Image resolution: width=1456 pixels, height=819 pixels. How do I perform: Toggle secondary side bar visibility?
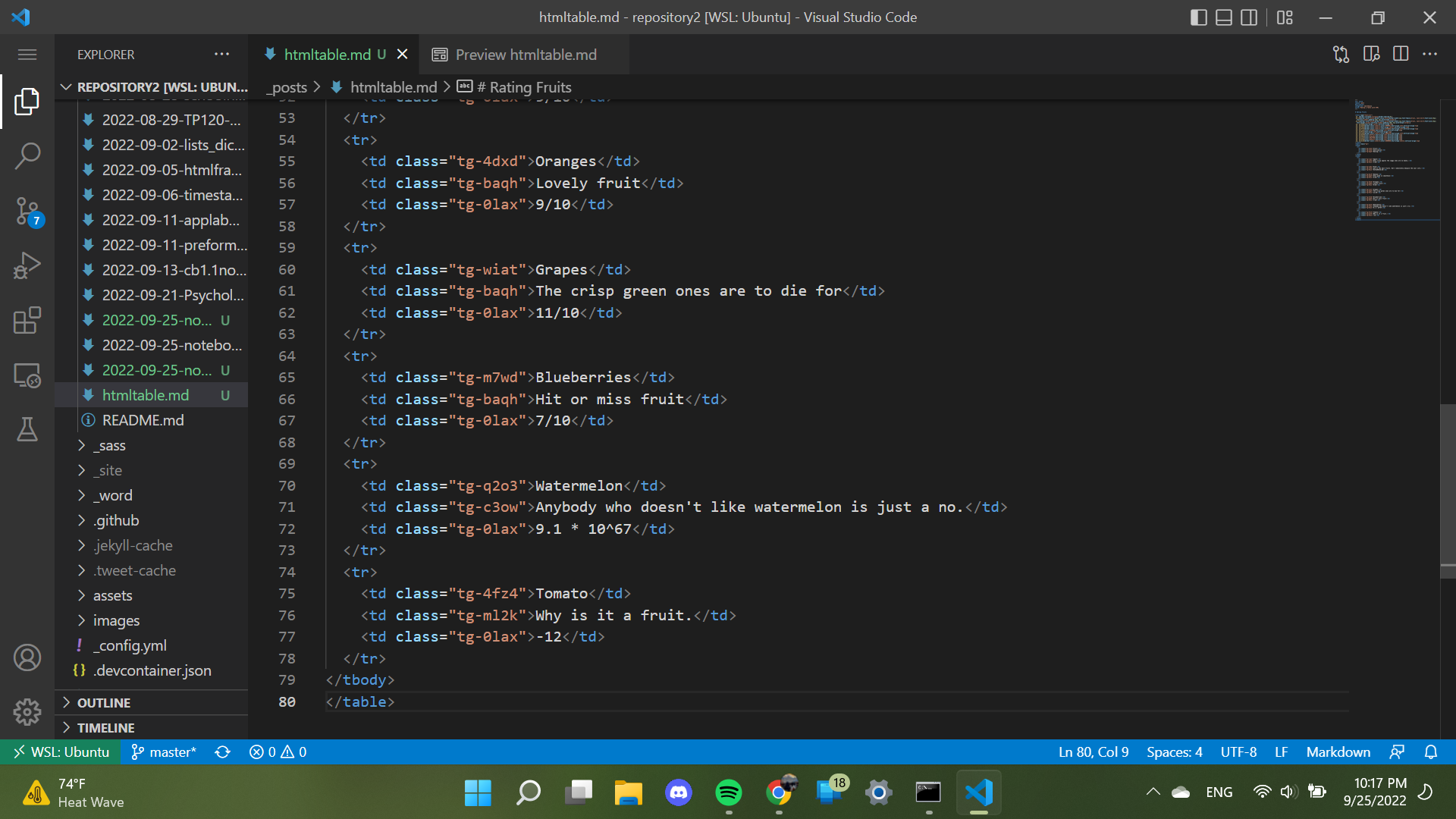pyautogui.click(x=1249, y=17)
